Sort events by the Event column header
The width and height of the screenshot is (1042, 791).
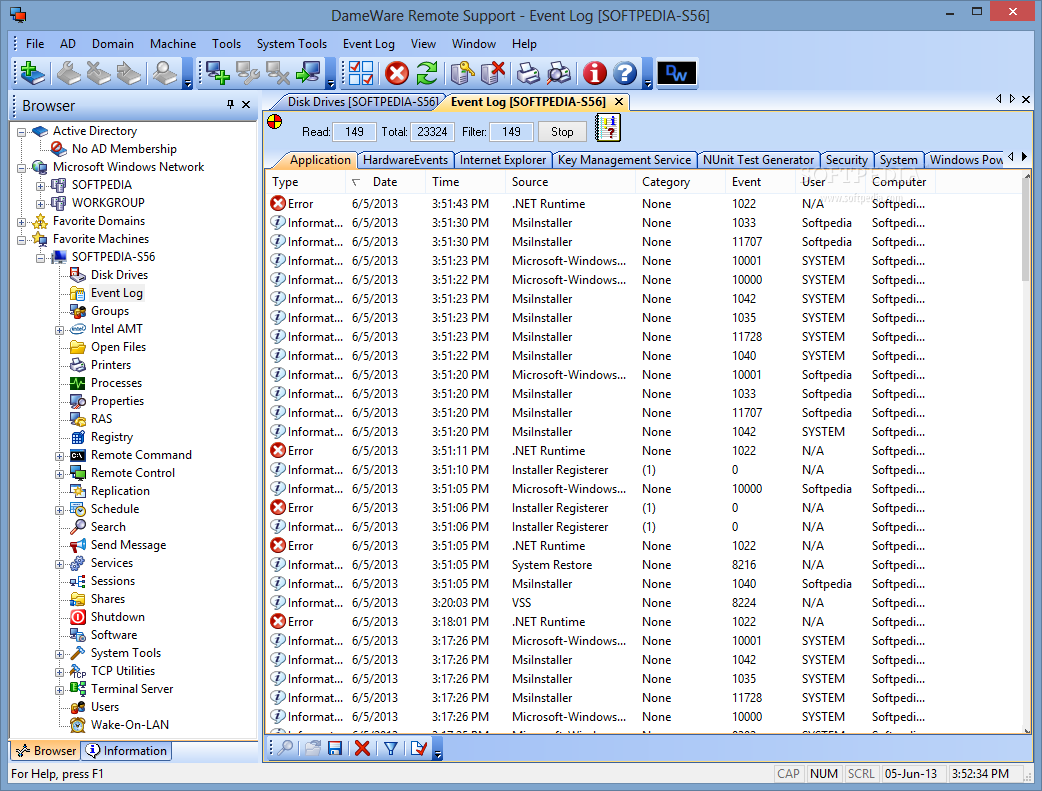tap(760, 181)
